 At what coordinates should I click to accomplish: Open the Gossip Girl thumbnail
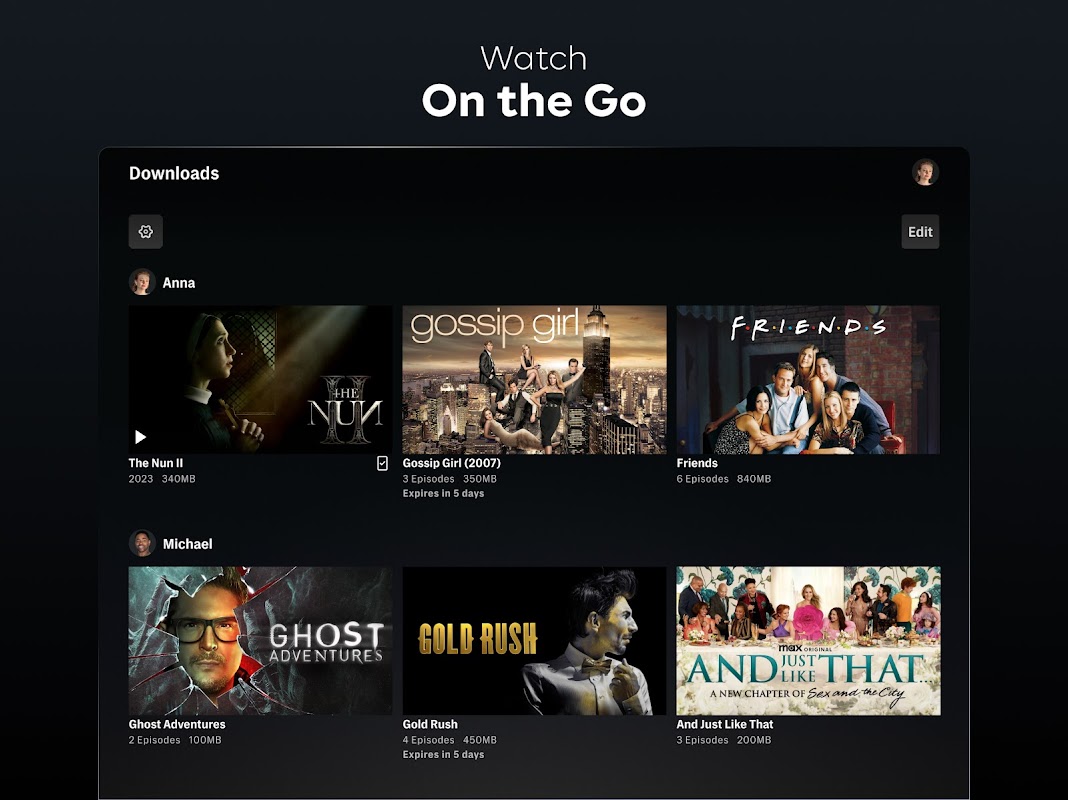coord(534,379)
